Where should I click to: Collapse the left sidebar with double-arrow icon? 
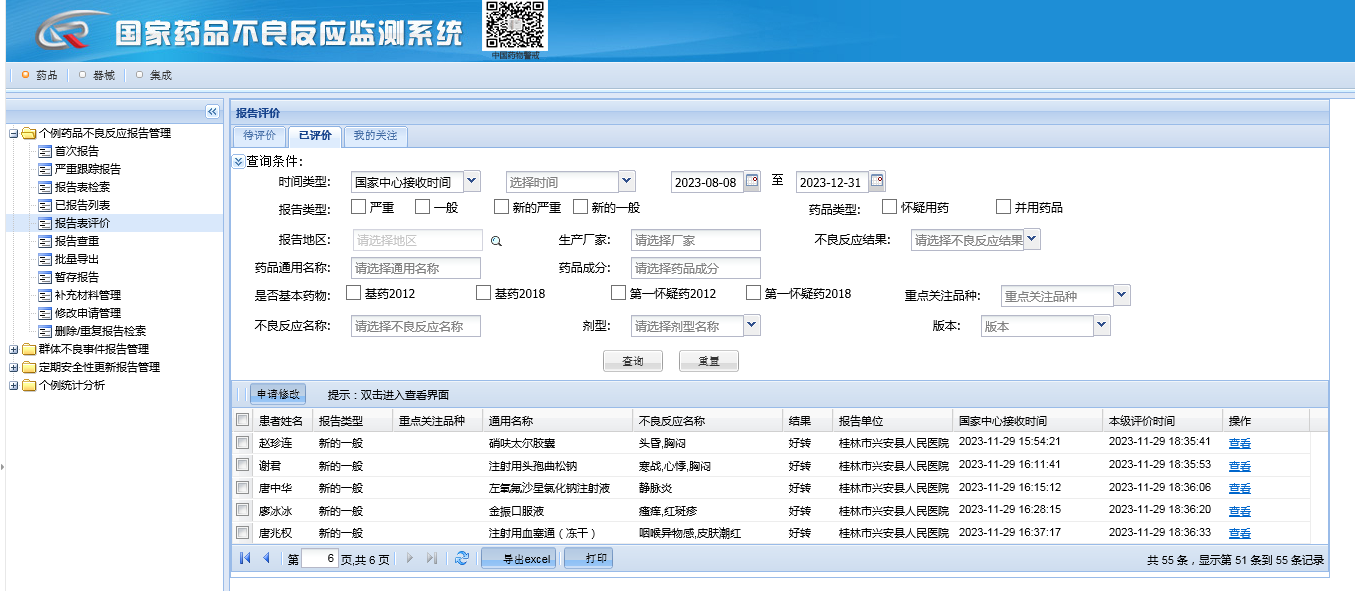[212, 112]
